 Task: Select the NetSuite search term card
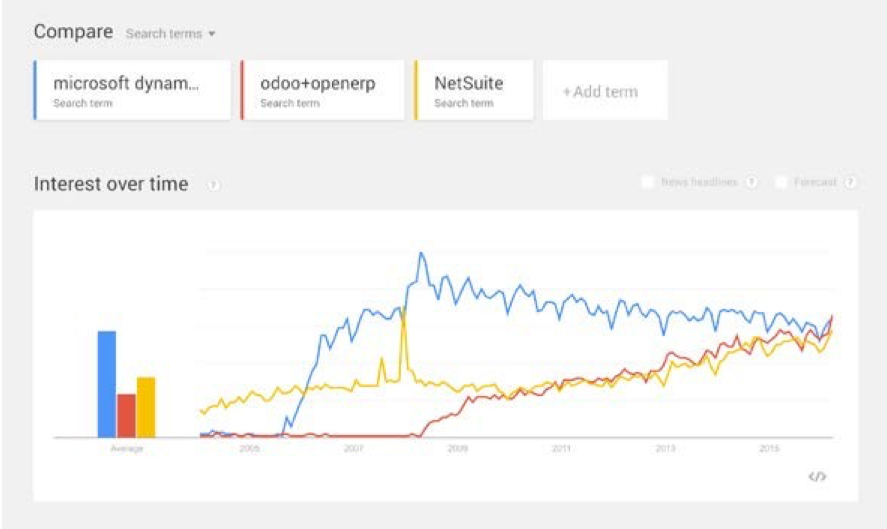(474, 90)
